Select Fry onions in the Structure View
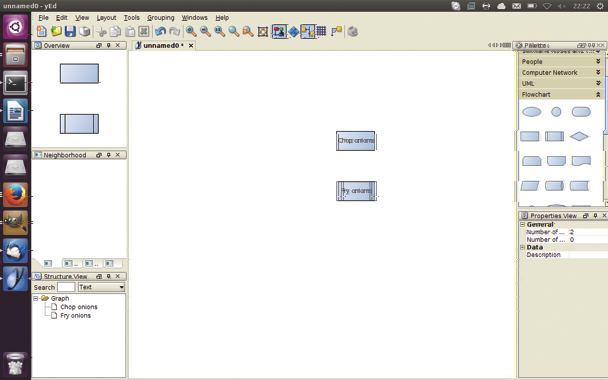 (x=75, y=316)
